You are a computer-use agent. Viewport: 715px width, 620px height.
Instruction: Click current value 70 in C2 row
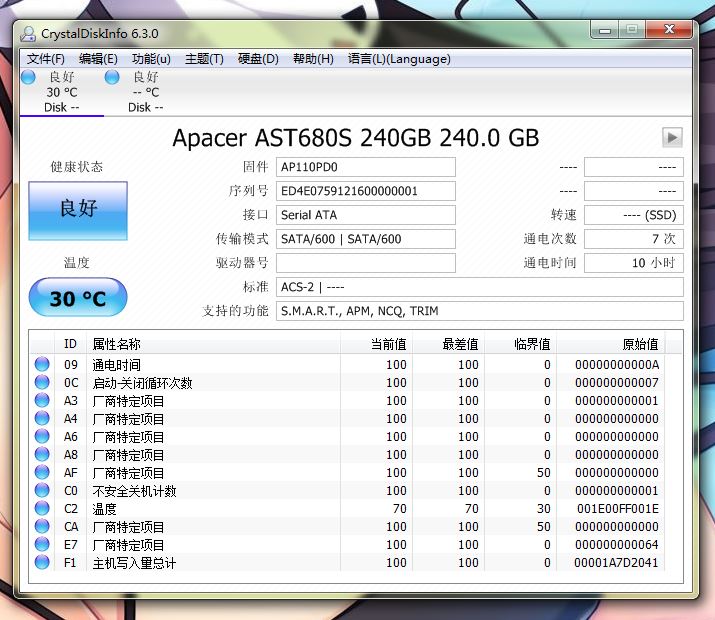coord(399,508)
